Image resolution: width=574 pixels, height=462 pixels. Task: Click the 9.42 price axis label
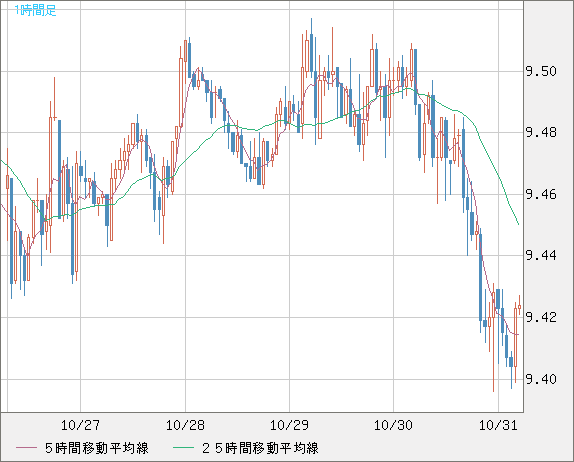pyautogui.click(x=541, y=317)
